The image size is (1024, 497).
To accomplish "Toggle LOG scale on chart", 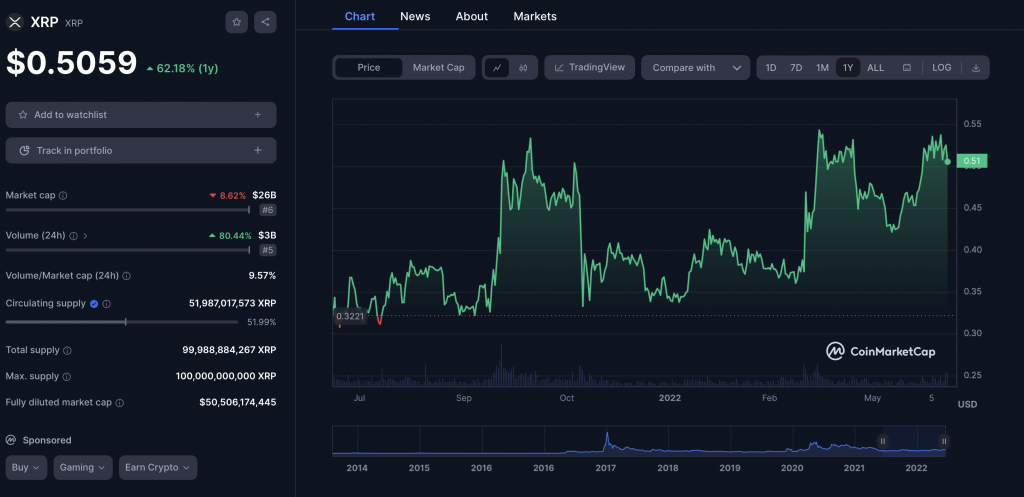I will (942, 67).
